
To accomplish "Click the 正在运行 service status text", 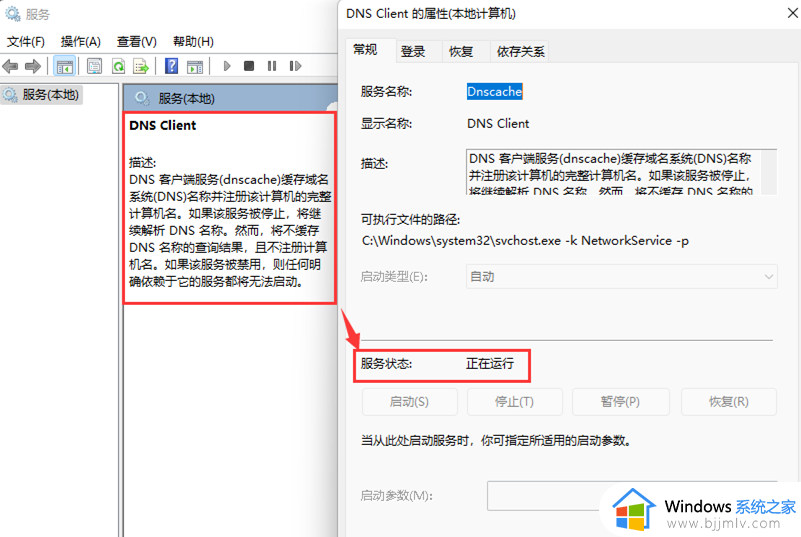I will point(490,364).
